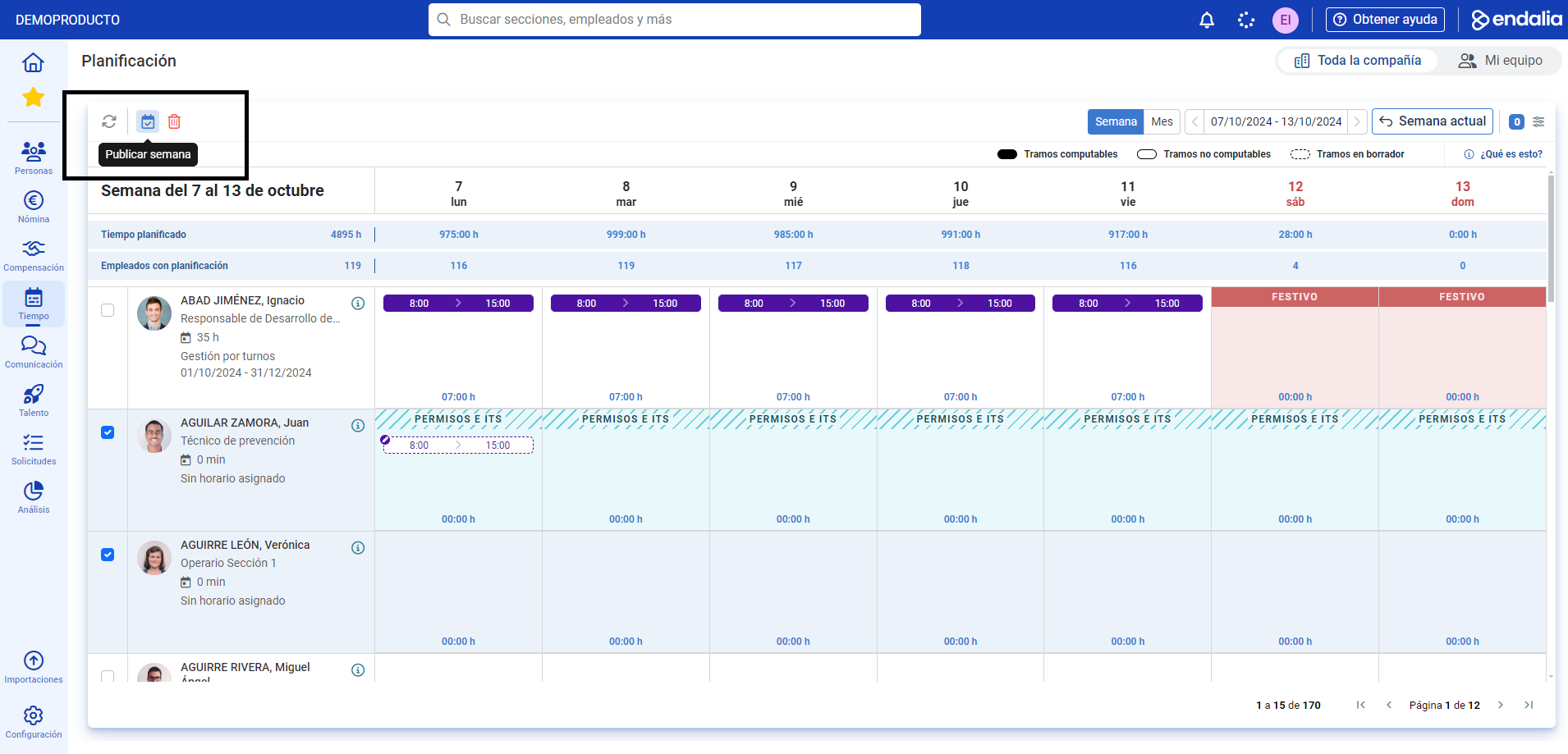Check ABAD JIMÉNEZ, Ignacio row checkbox
The height and width of the screenshot is (754, 1568).
[108, 310]
